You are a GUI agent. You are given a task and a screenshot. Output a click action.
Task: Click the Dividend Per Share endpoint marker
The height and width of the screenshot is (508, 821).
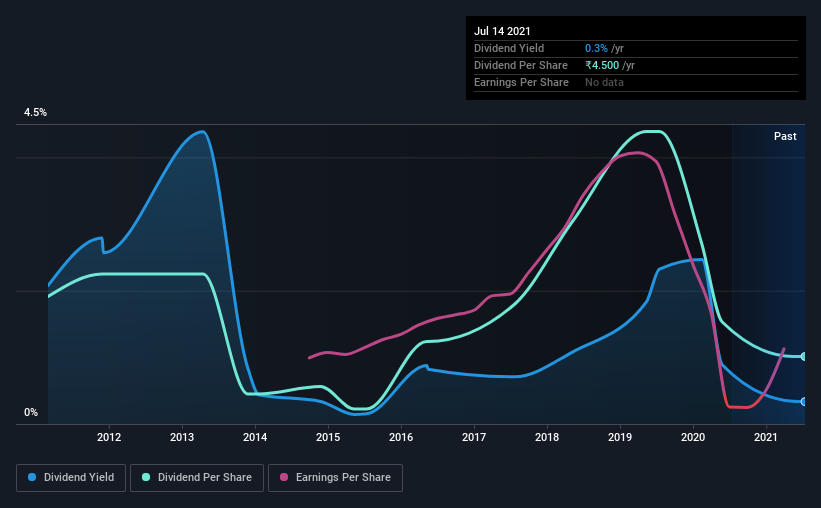pos(804,357)
